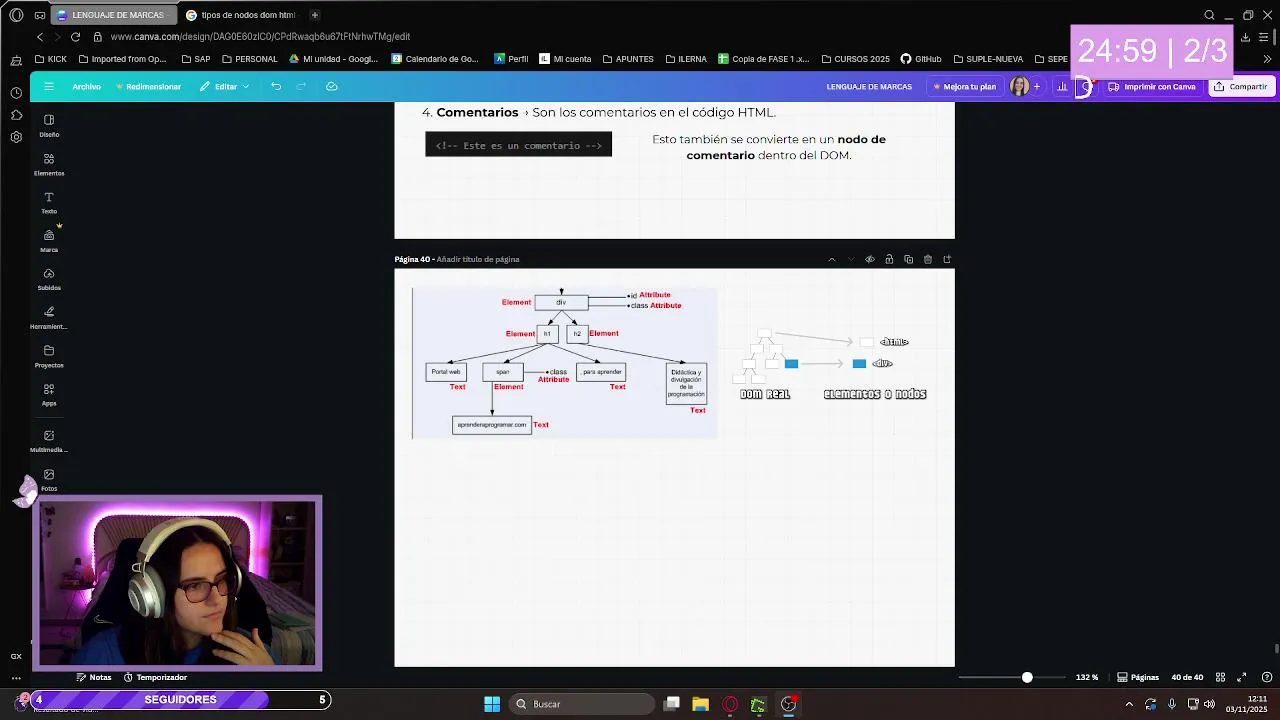Open the grid view of pages

1220,677
